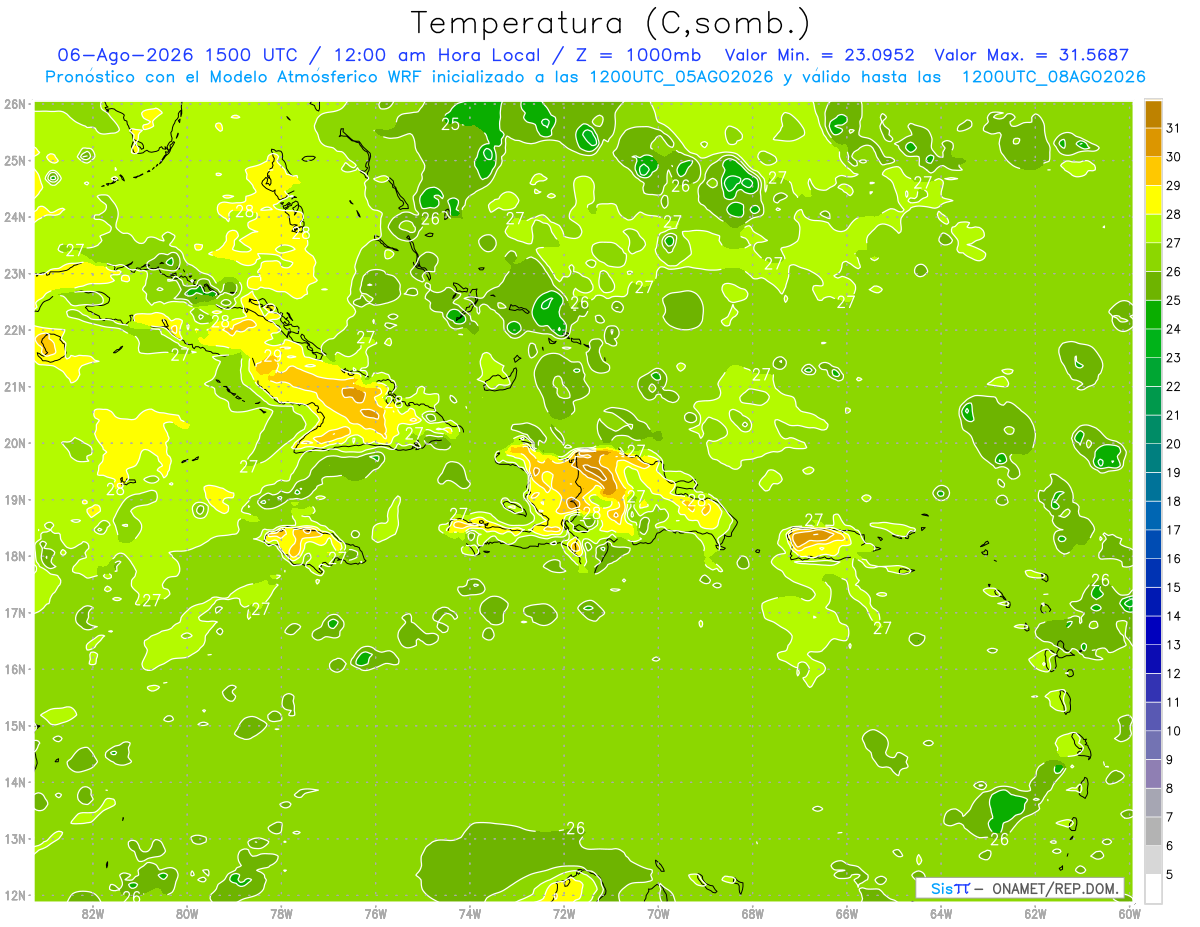Image resolution: width=1200 pixels, height=927 pixels.
Task: Select the green legend swatch between 26 and 27
Action: pos(1153,257)
